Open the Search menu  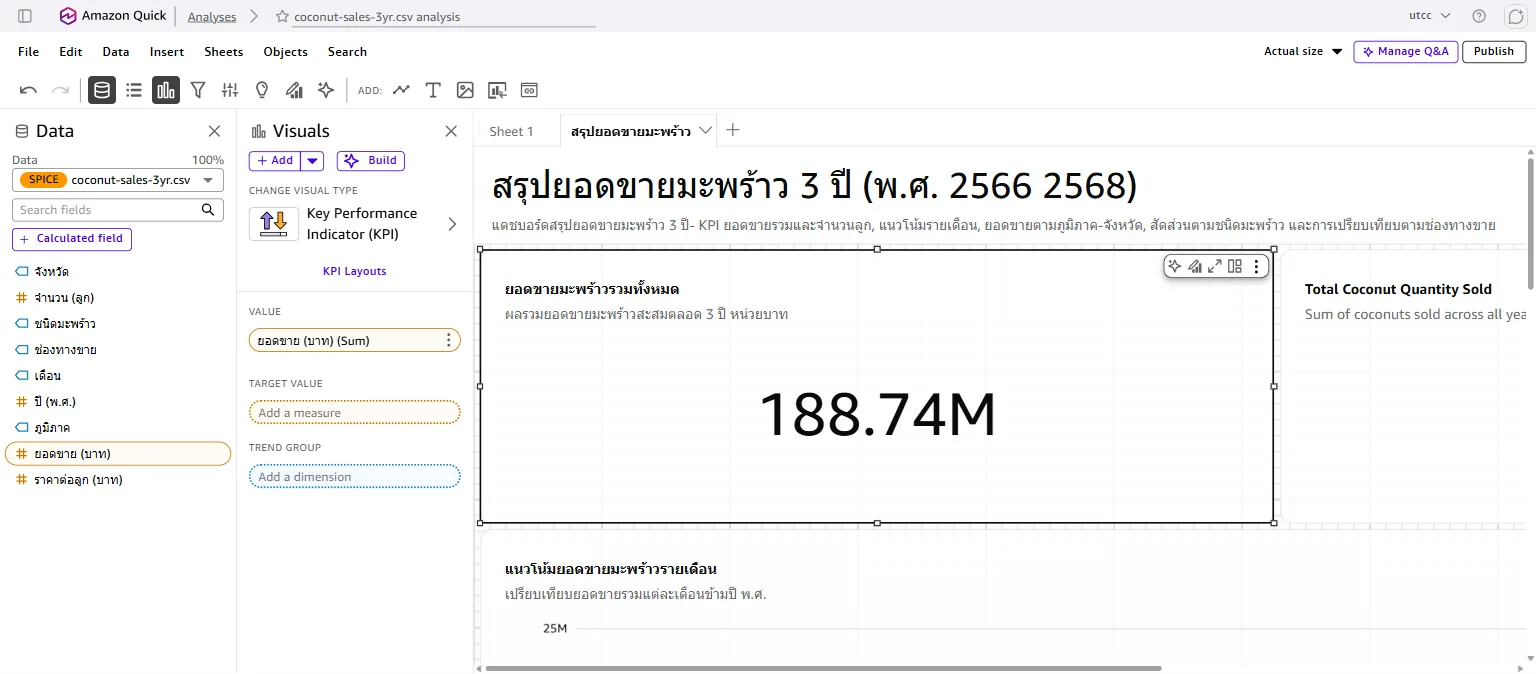[347, 52]
